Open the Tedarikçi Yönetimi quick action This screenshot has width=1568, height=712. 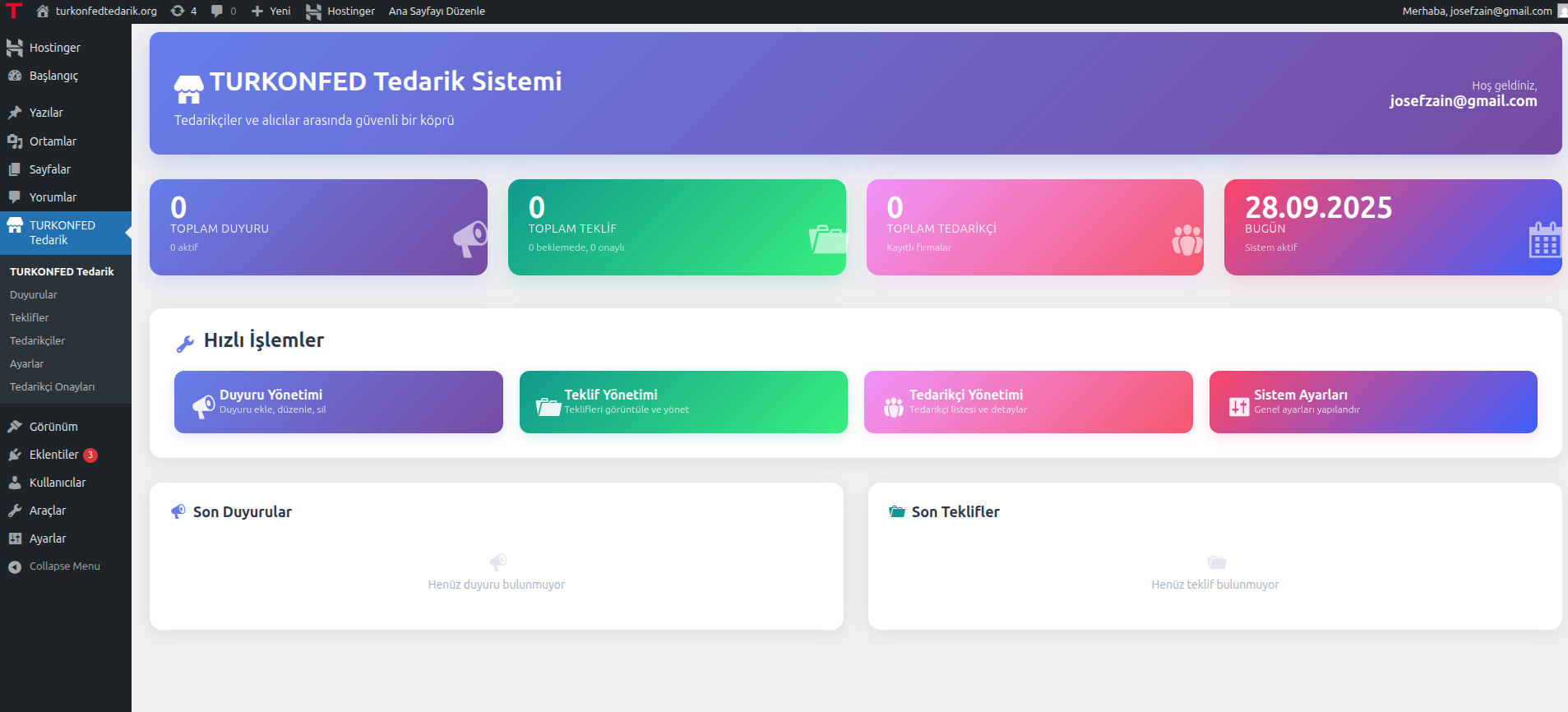pos(1028,402)
